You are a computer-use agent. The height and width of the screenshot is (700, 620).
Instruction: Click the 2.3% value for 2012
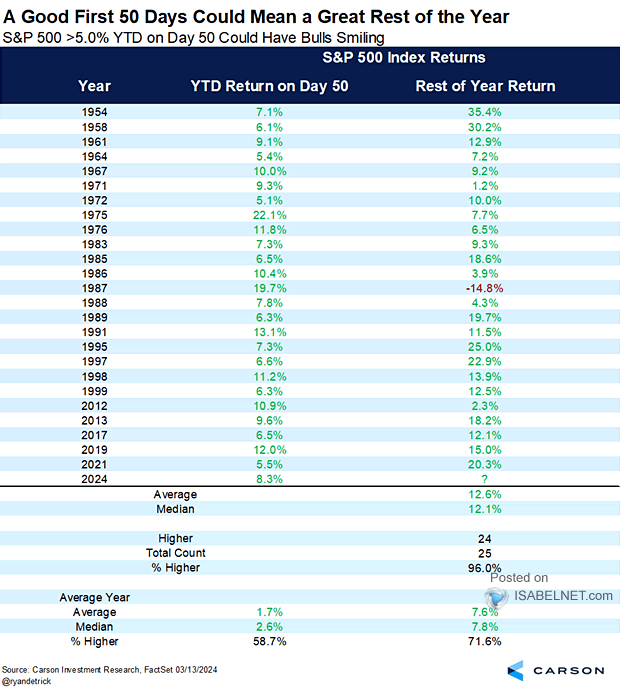(484, 406)
